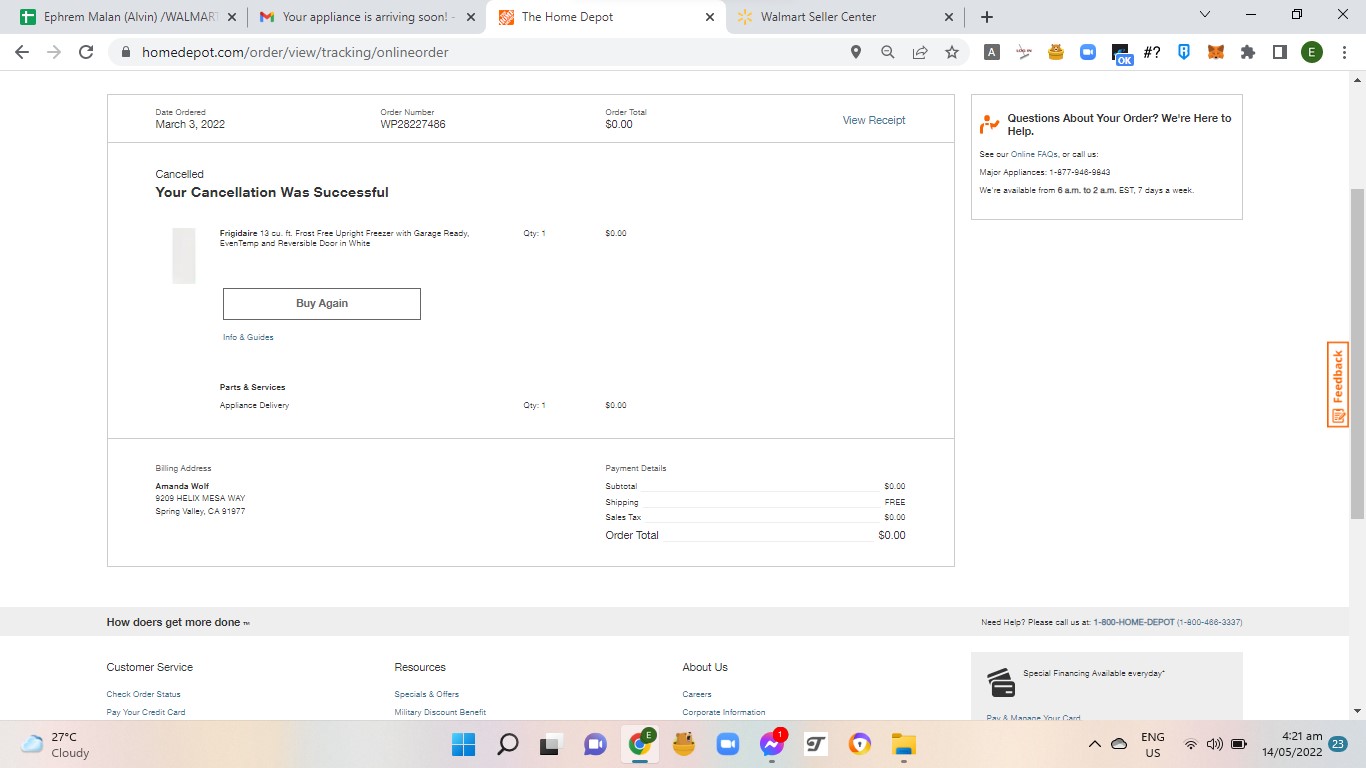Click the 'March 3, 2022' order date
1366x768 pixels.
[190, 124]
